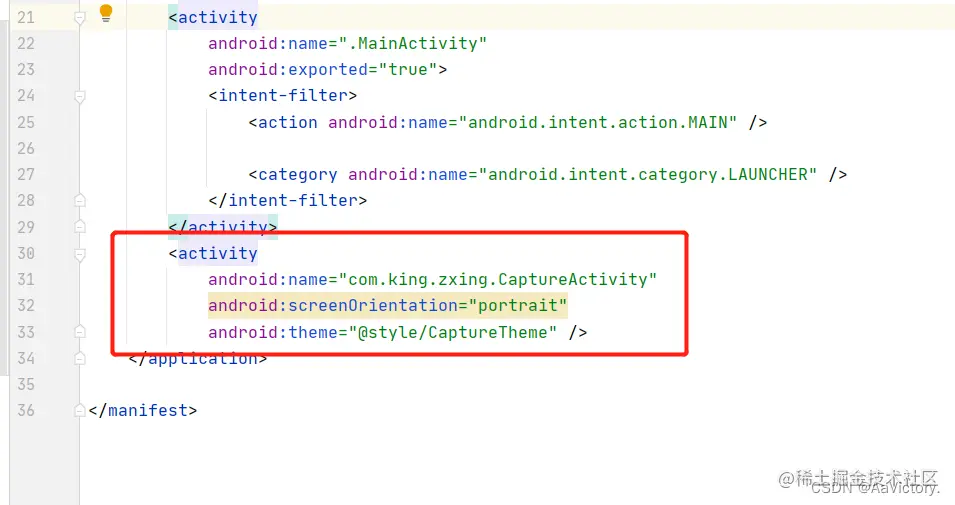Click the <activity tag on line 21

(213, 17)
